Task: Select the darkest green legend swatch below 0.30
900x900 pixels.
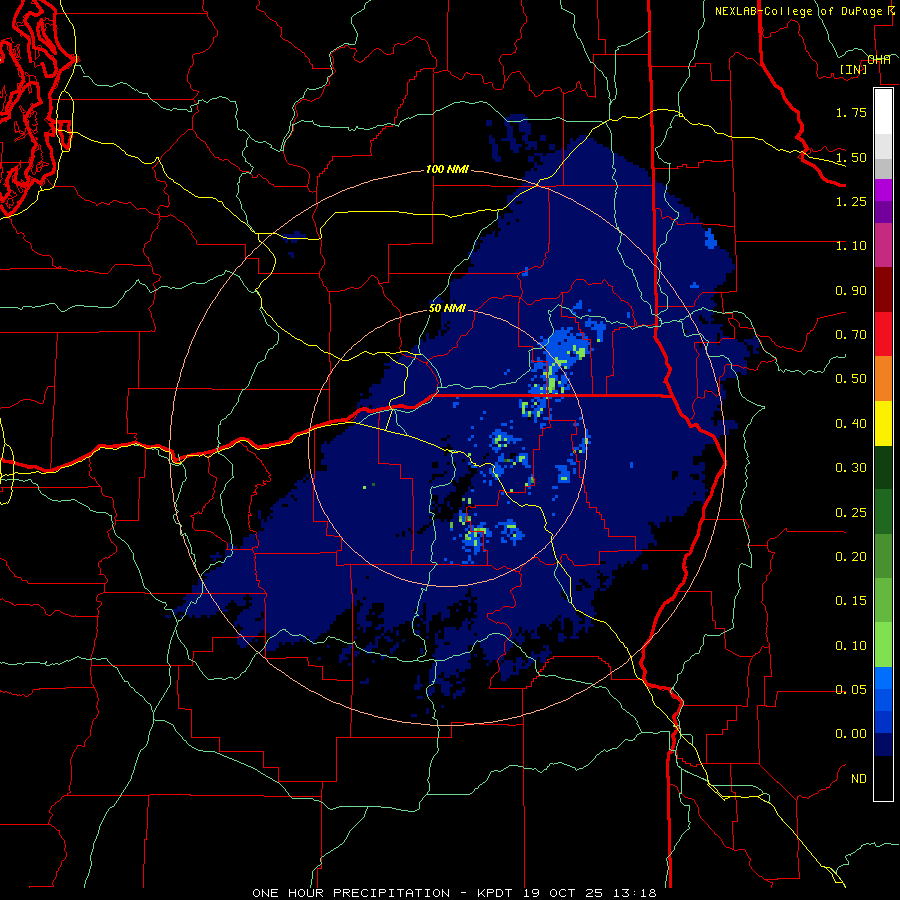Action: point(883,468)
